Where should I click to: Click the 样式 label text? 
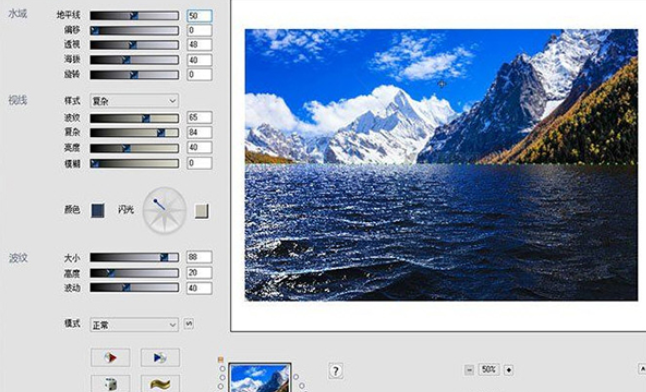72,101
